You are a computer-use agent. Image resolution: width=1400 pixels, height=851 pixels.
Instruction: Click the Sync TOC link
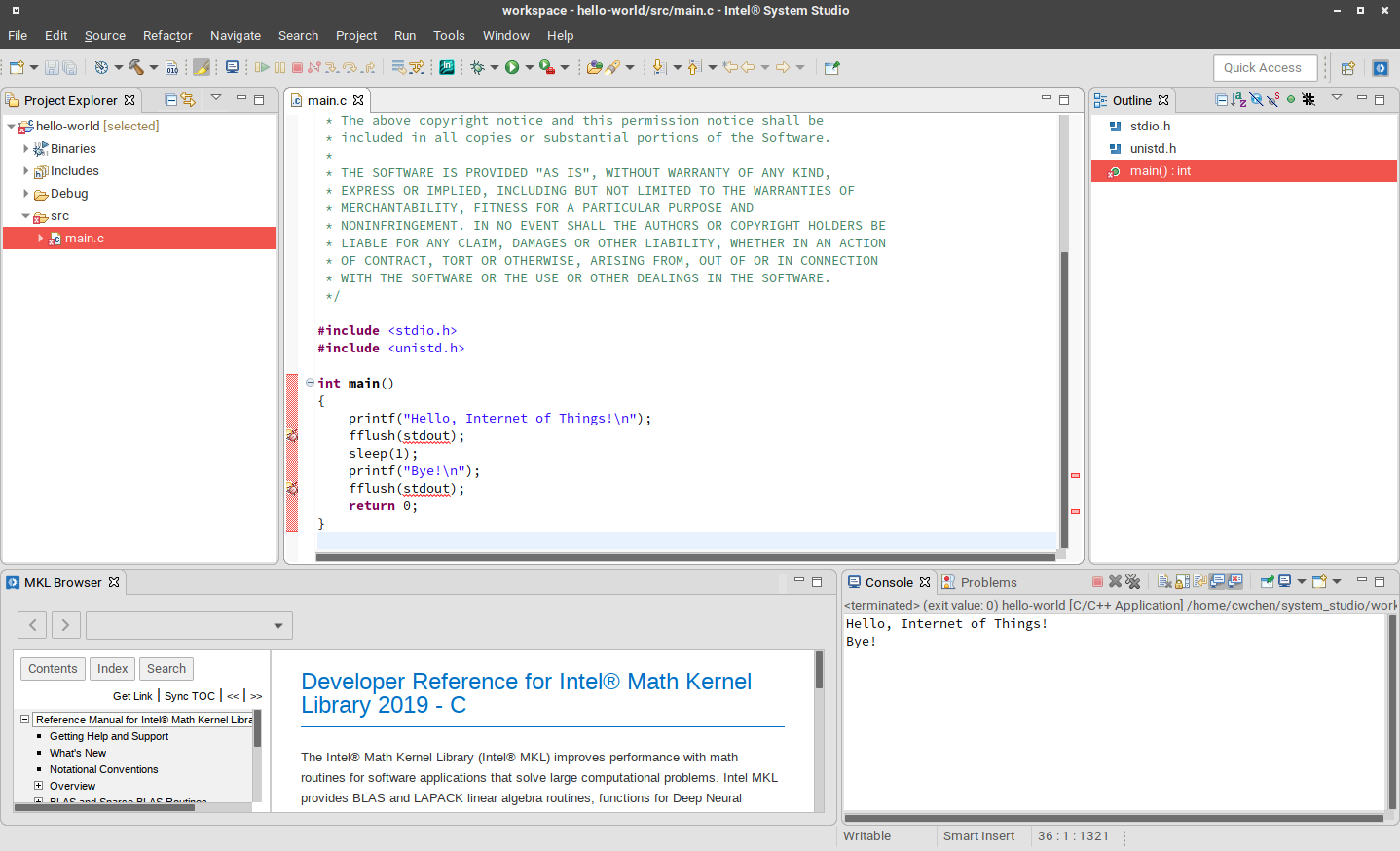pos(189,696)
